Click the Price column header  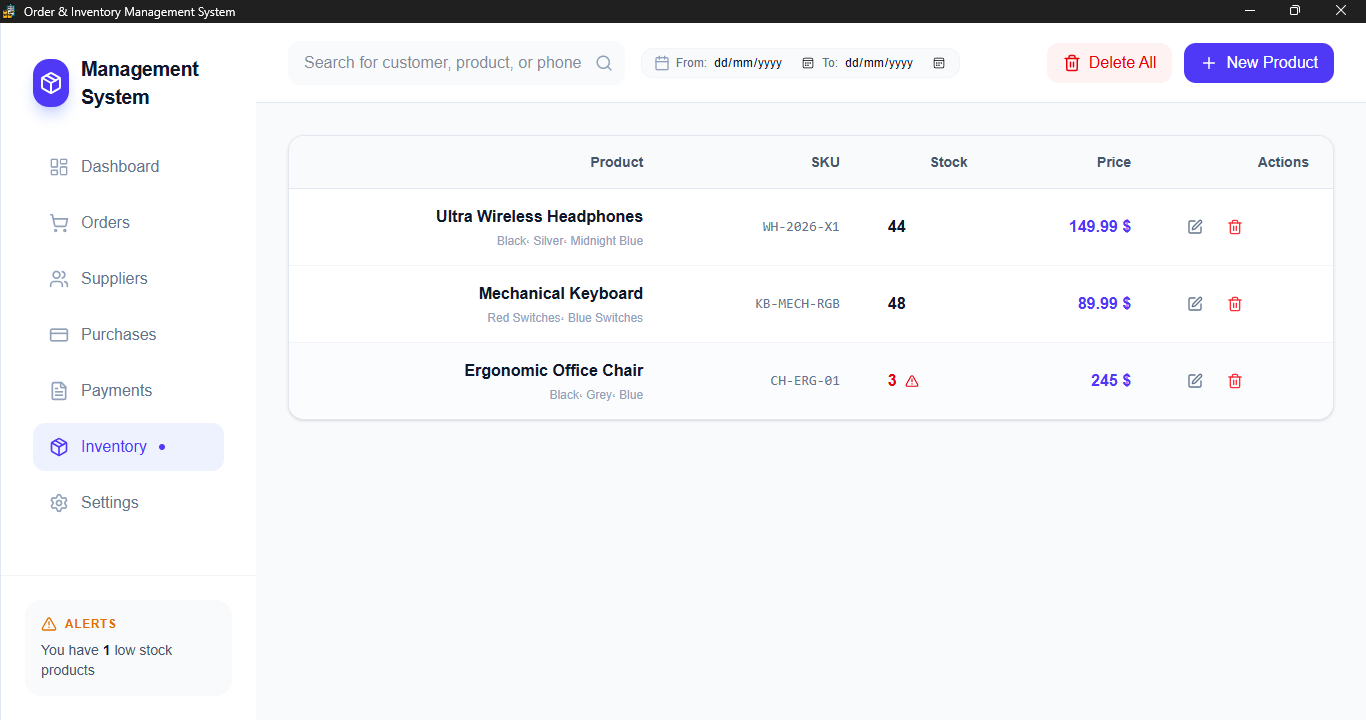point(1114,162)
